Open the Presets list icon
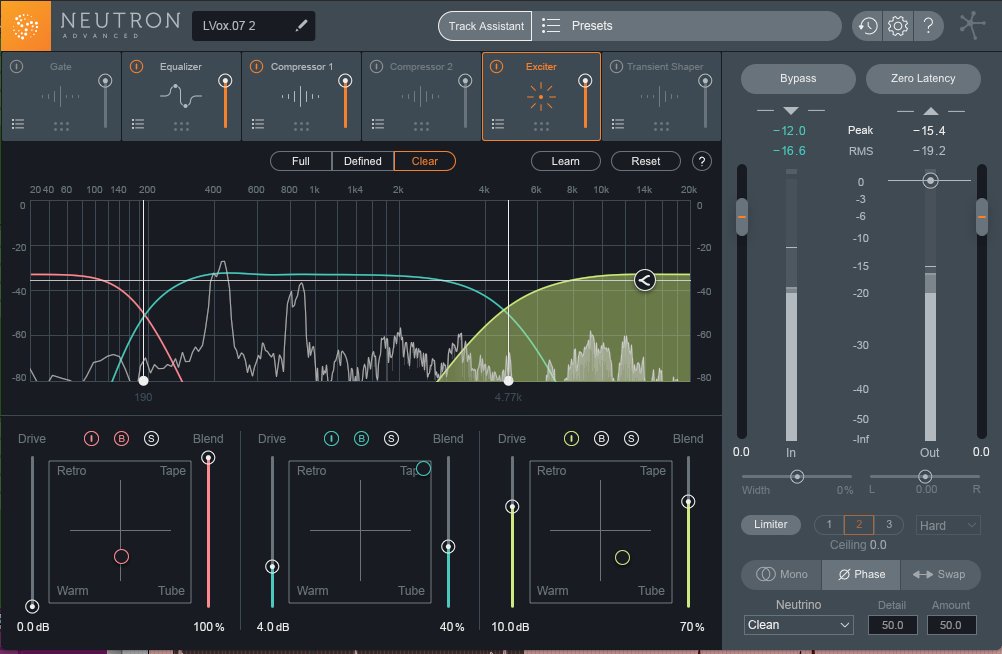1002x654 pixels. (x=550, y=26)
